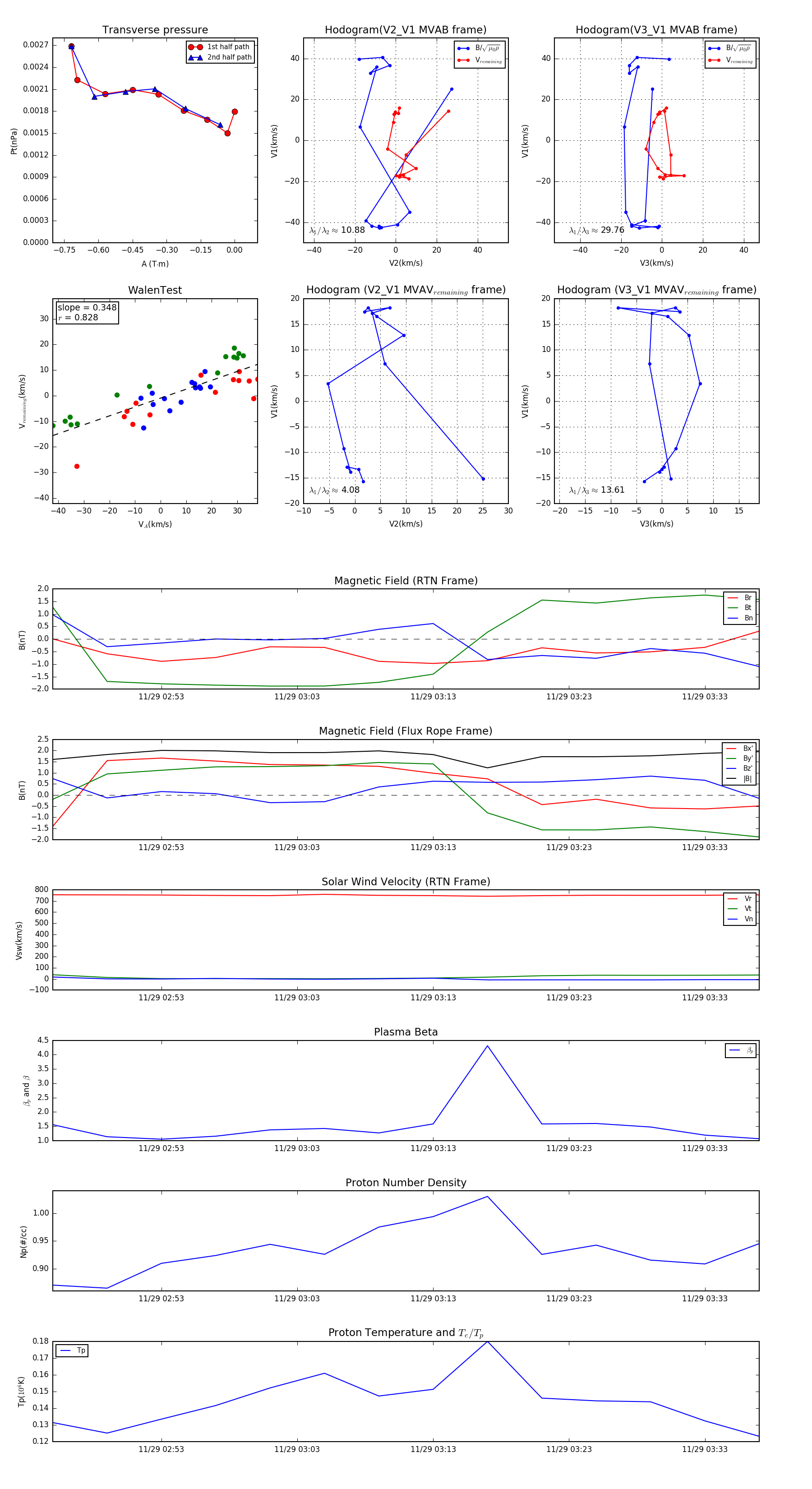Click the 'Bn' legend entry
The width and height of the screenshot is (812, 1489).
point(740,618)
